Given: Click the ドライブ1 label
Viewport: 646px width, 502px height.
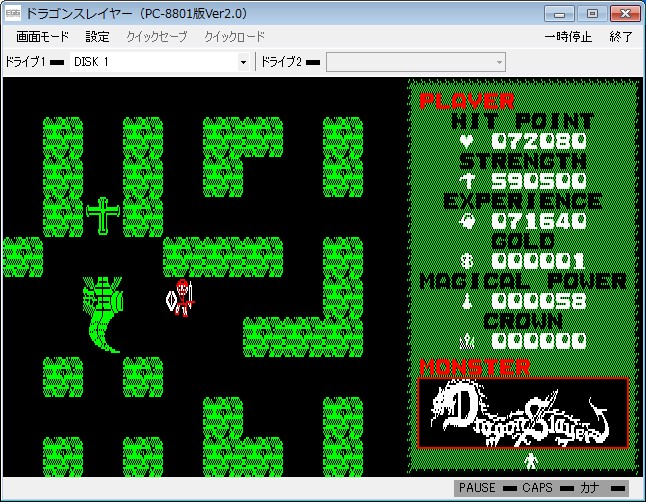Looking at the screenshot, I should 24,62.
